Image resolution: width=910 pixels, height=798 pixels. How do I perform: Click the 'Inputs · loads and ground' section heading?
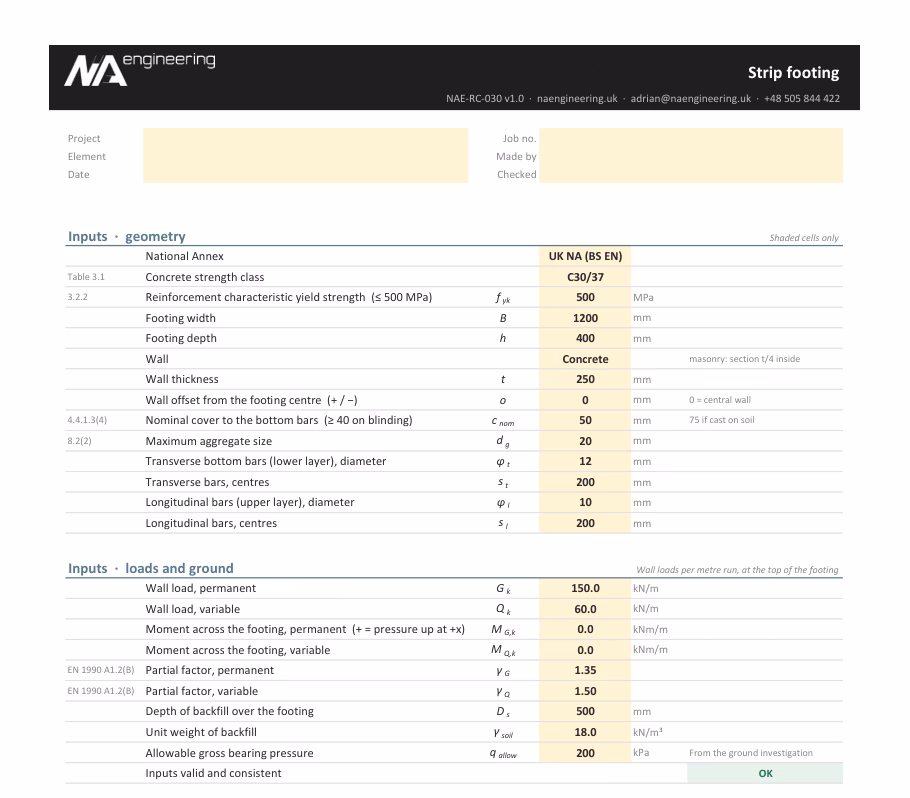[x=151, y=568]
